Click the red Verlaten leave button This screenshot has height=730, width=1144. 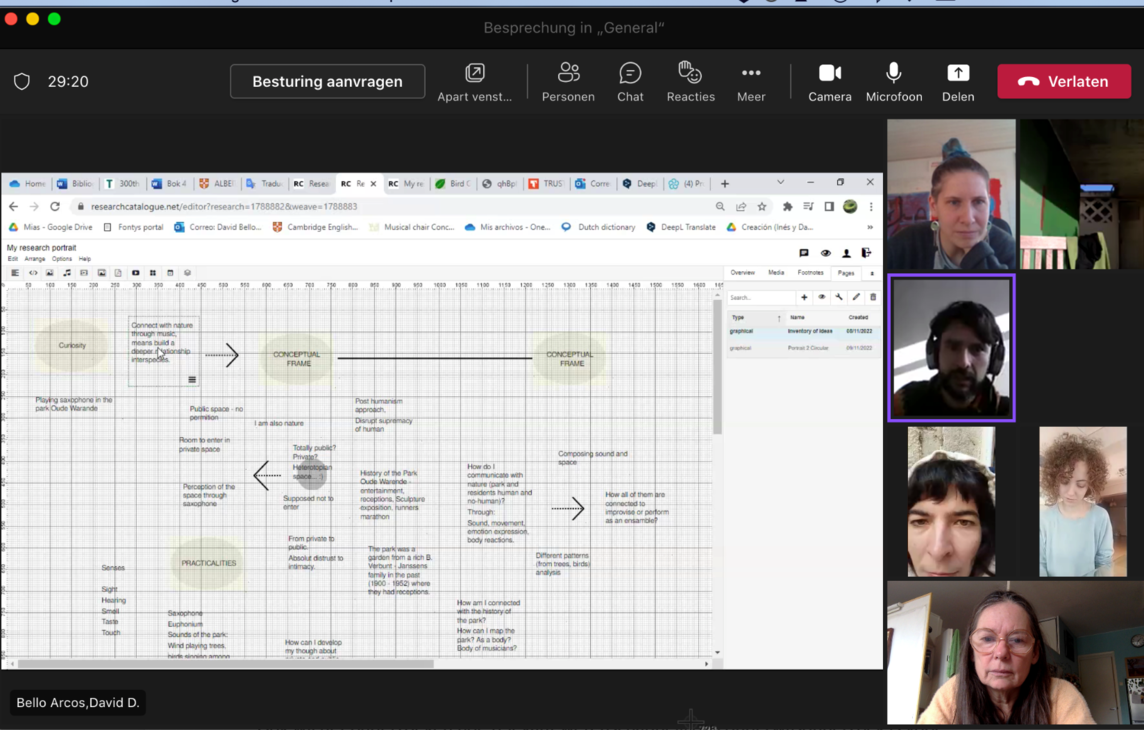click(x=1063, y=82)
